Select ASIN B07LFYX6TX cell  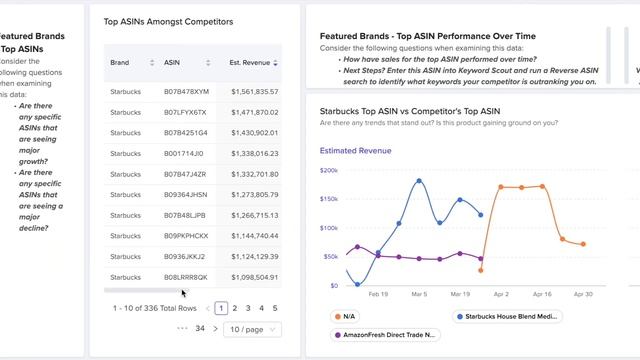[185, 112]
